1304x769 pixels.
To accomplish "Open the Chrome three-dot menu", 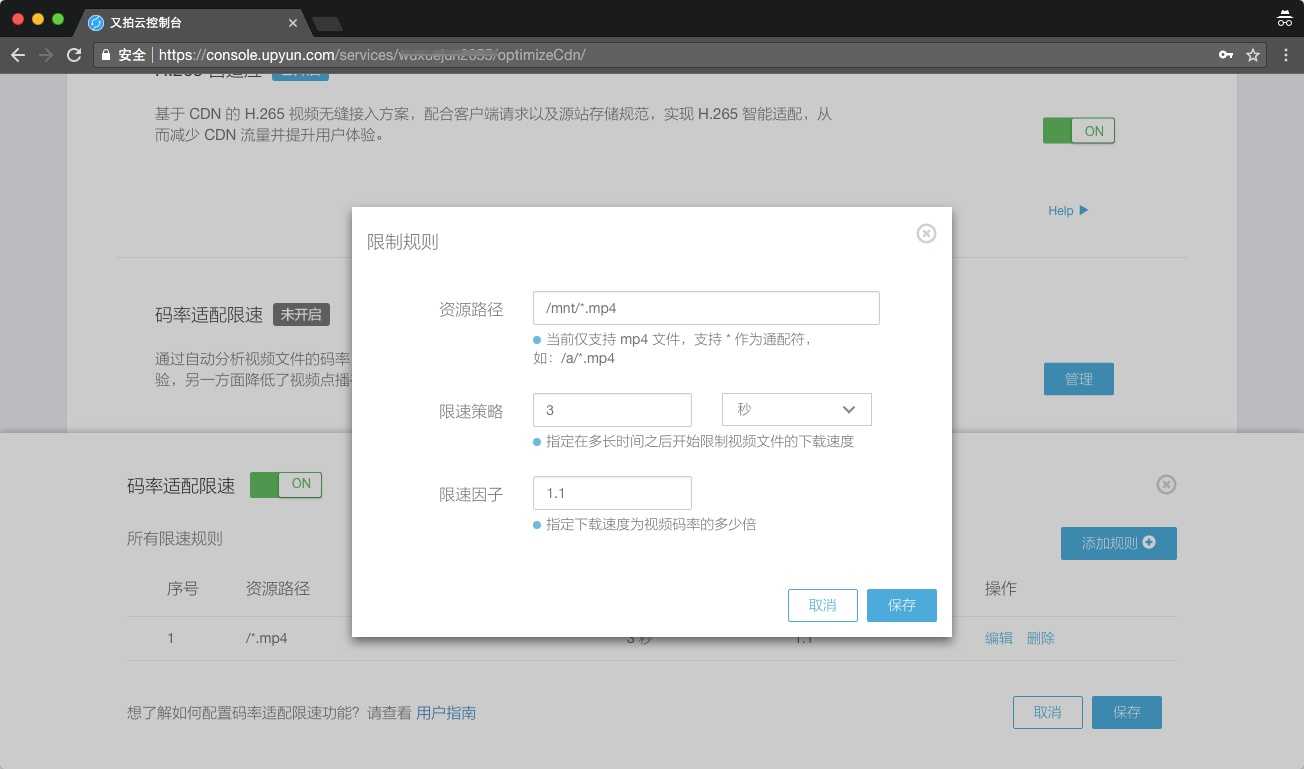I will click(1286, 55).
